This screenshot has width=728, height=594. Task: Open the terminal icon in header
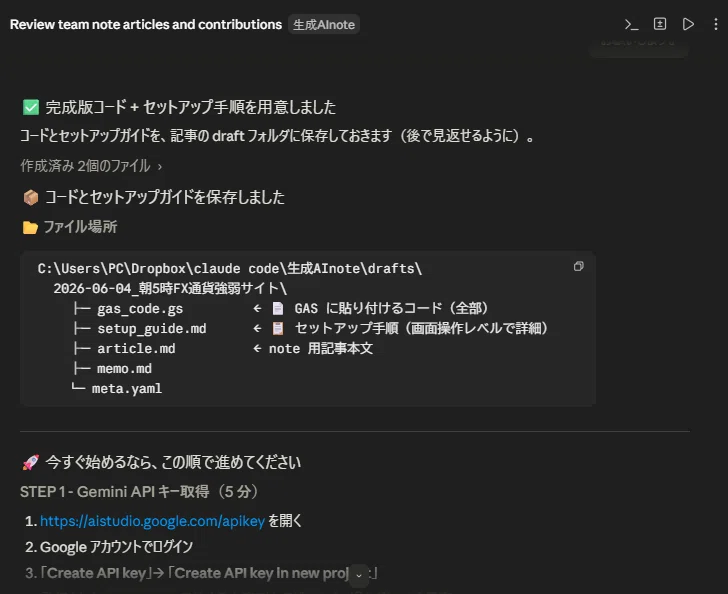[631, 24]
